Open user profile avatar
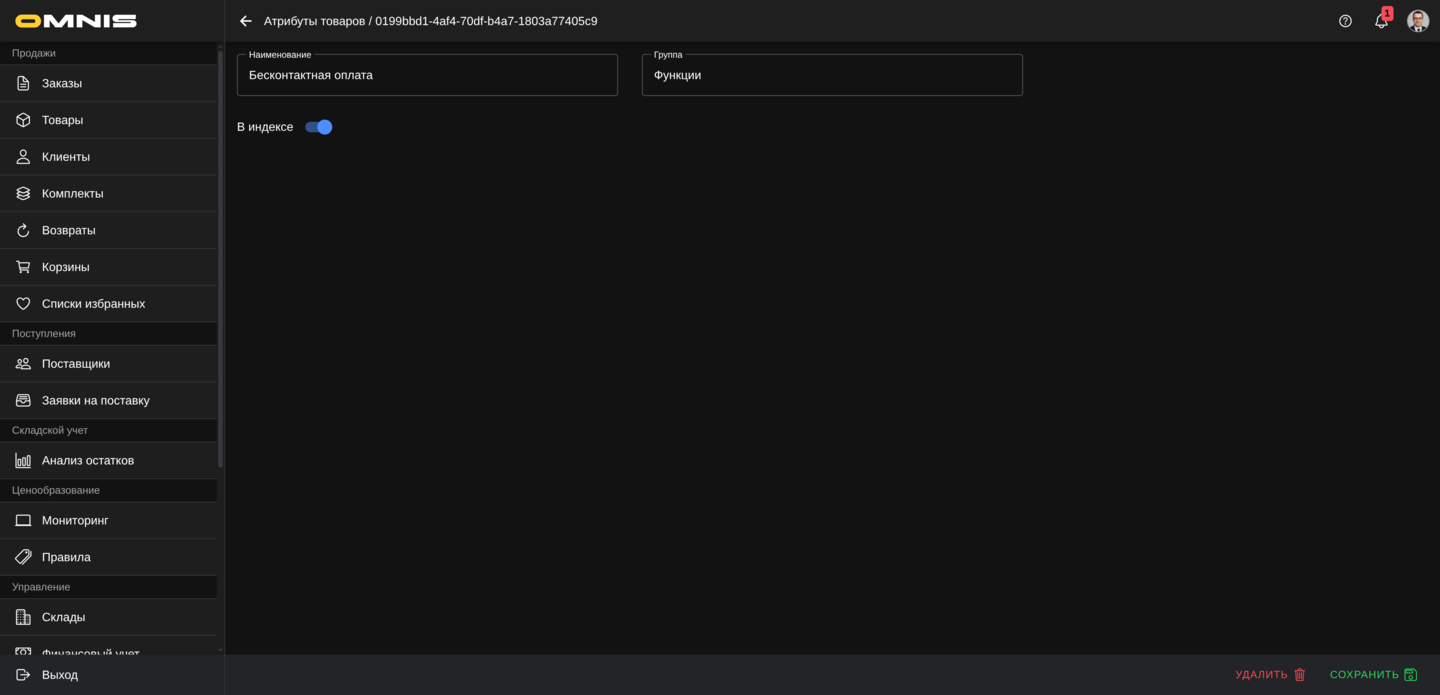 point(1417,21)
